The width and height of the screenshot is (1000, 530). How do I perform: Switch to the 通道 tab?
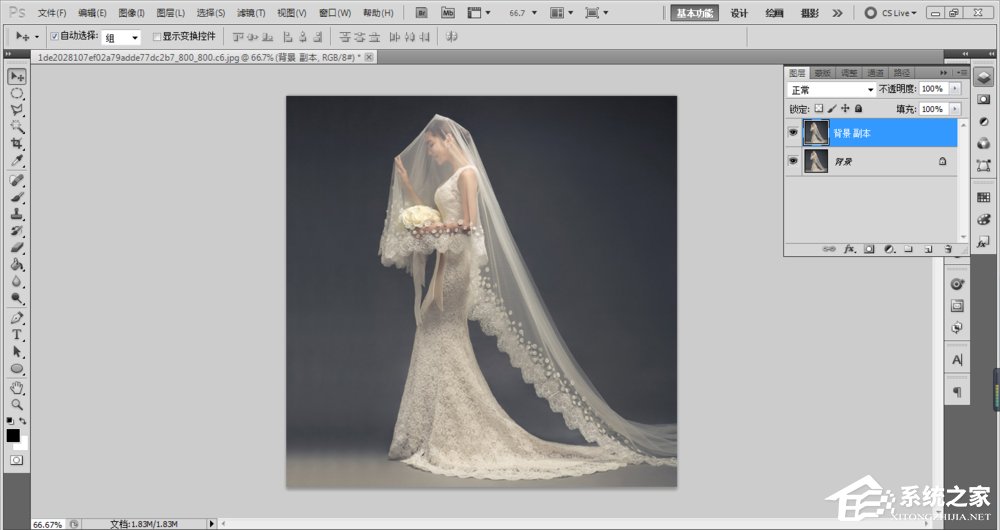[876, 73]
